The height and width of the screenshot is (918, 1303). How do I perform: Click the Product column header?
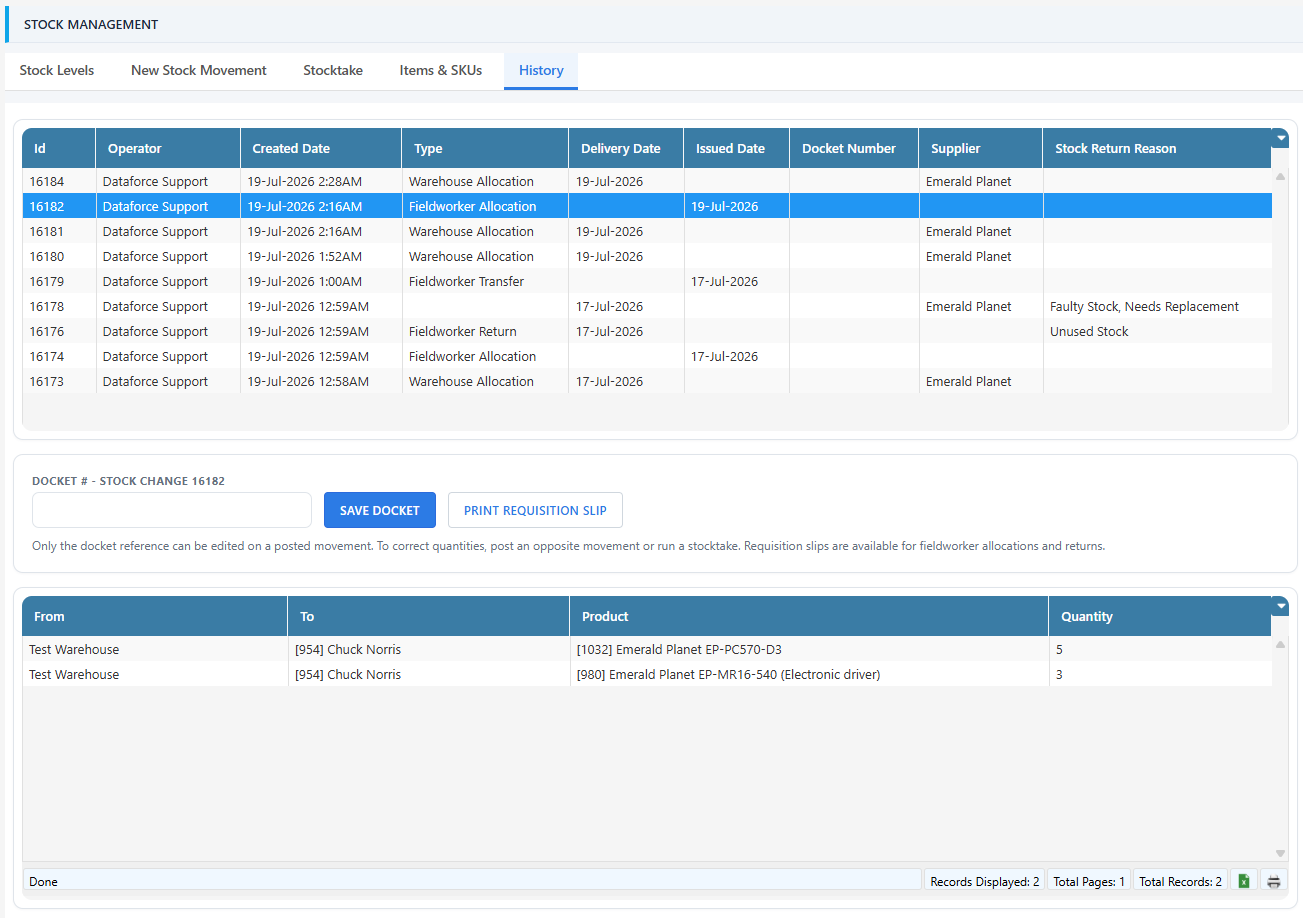pyautogui.click(x=809, y=616)
